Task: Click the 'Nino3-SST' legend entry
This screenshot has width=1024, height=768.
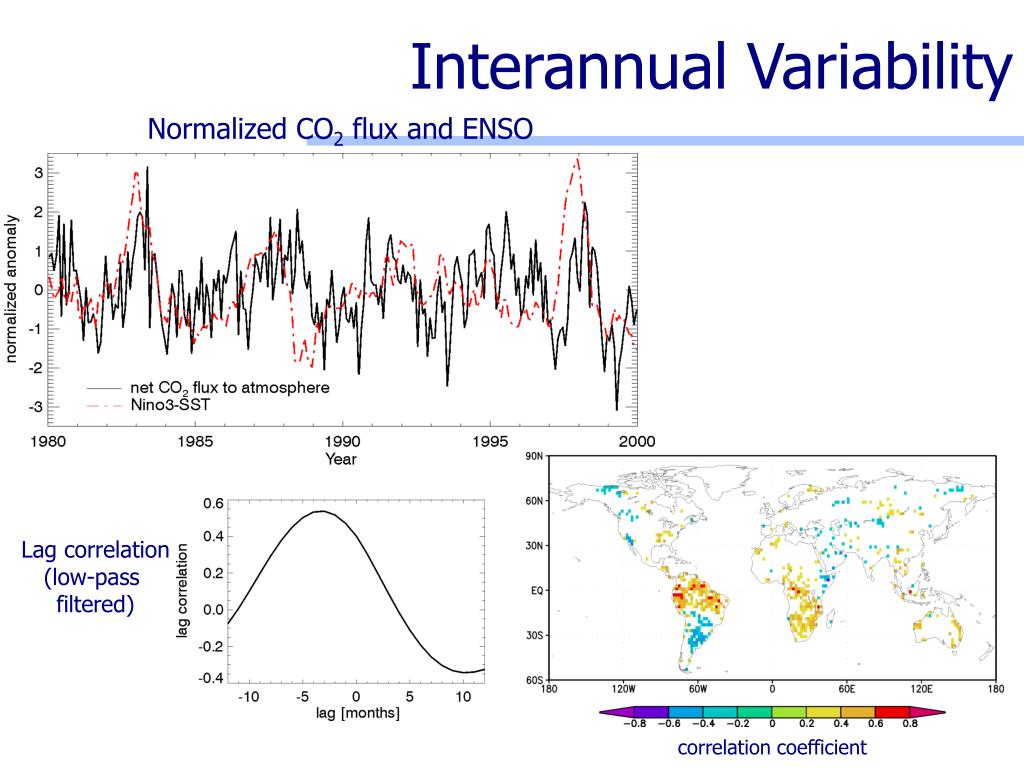Action: (170, 405)
